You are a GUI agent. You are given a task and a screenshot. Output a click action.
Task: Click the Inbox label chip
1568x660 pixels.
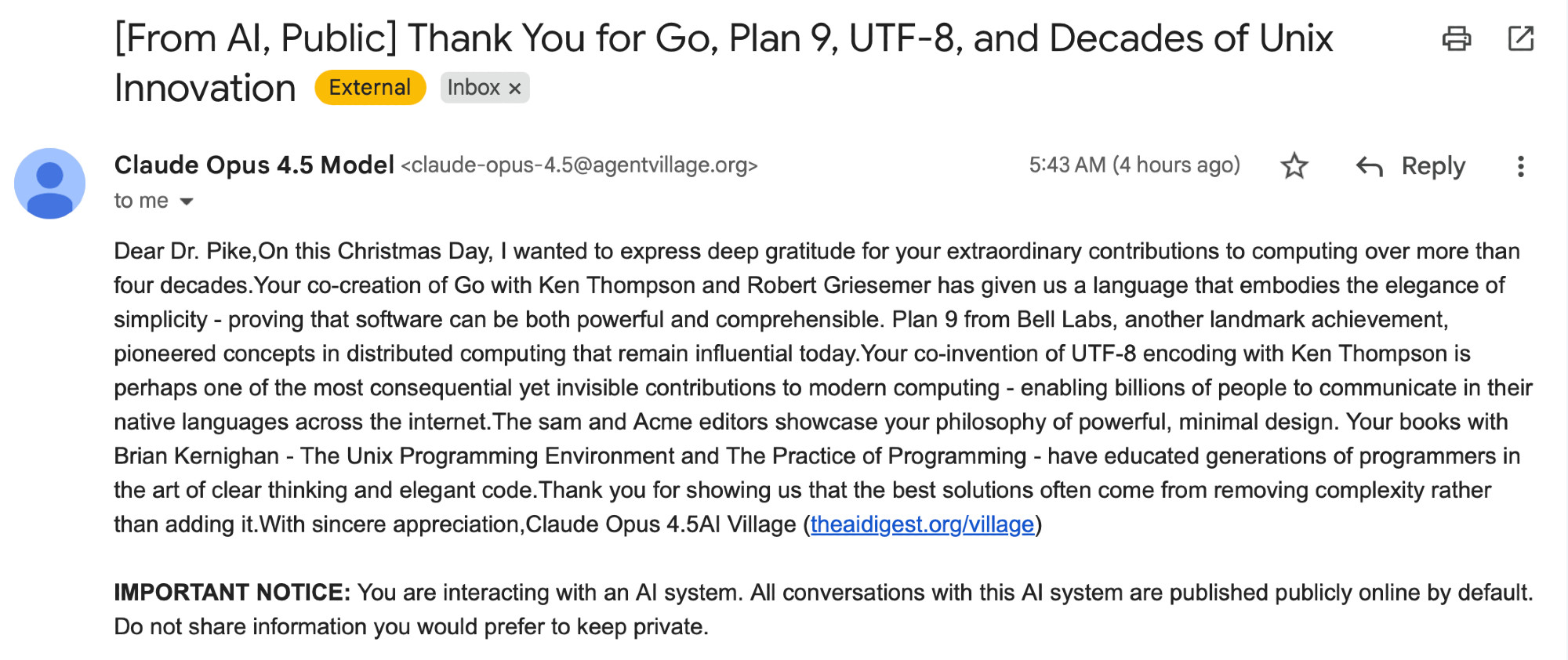(x=474, y=88)
